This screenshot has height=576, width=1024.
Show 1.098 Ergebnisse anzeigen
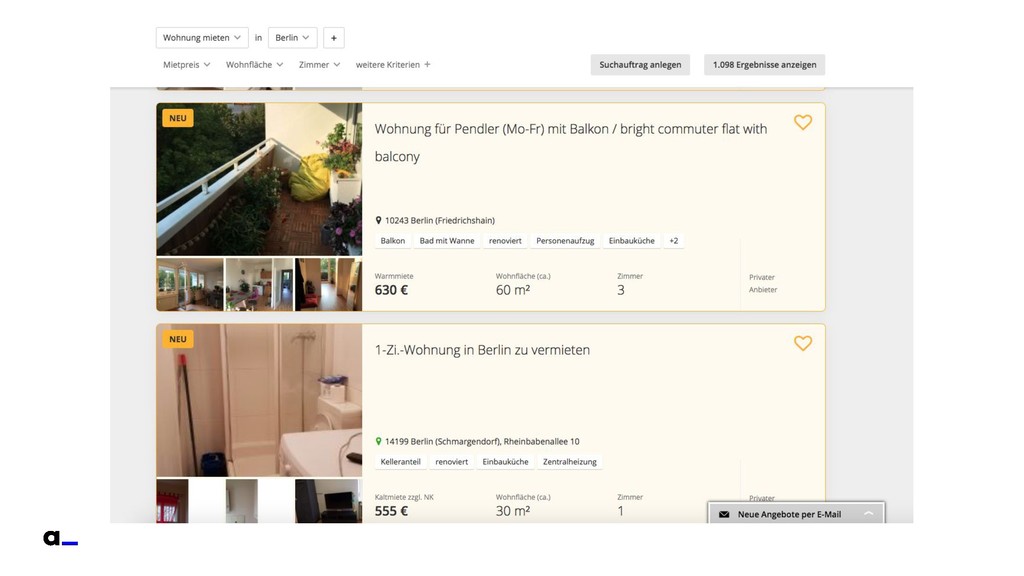point(765,65)
